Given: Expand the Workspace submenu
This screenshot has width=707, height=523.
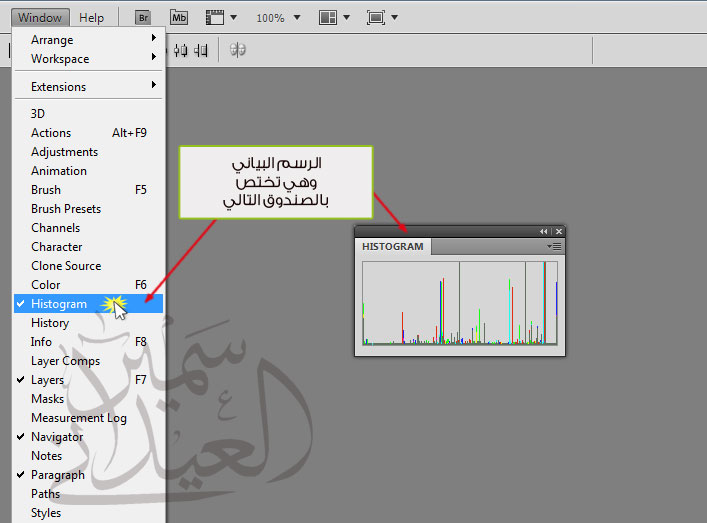Looking at the screenshot, I should pyautogui.click(x=60, y=59).
